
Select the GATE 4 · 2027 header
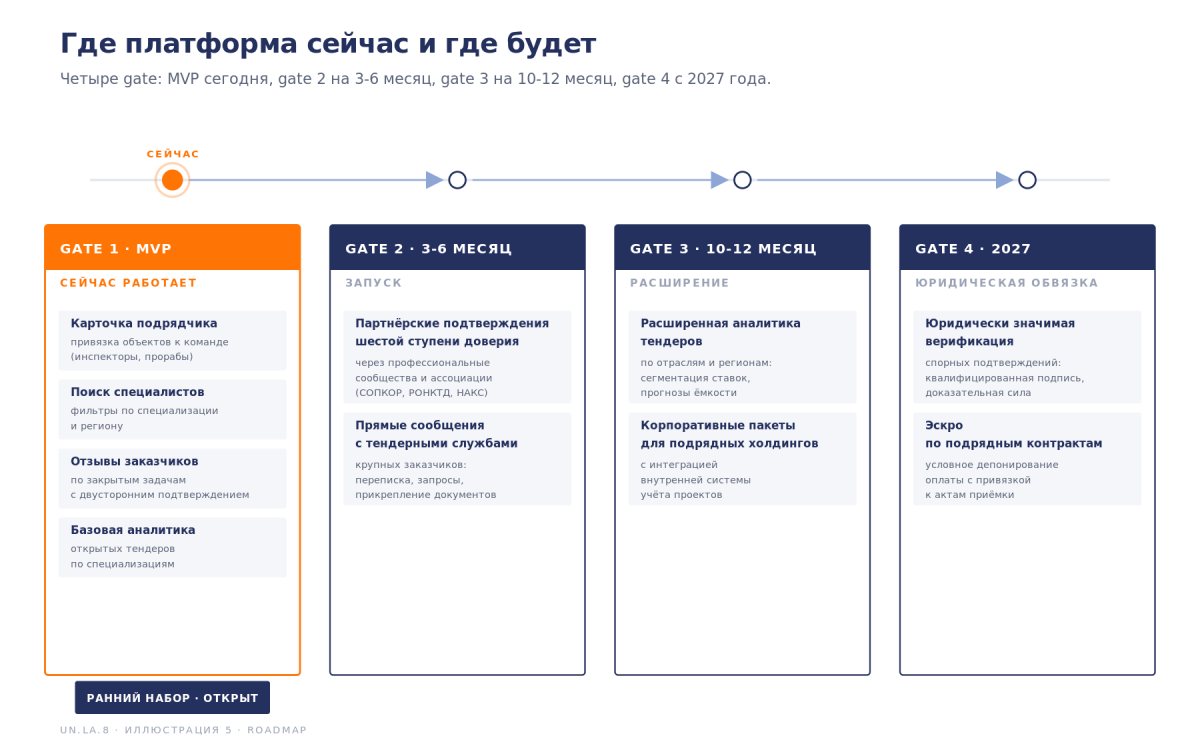1027,248
